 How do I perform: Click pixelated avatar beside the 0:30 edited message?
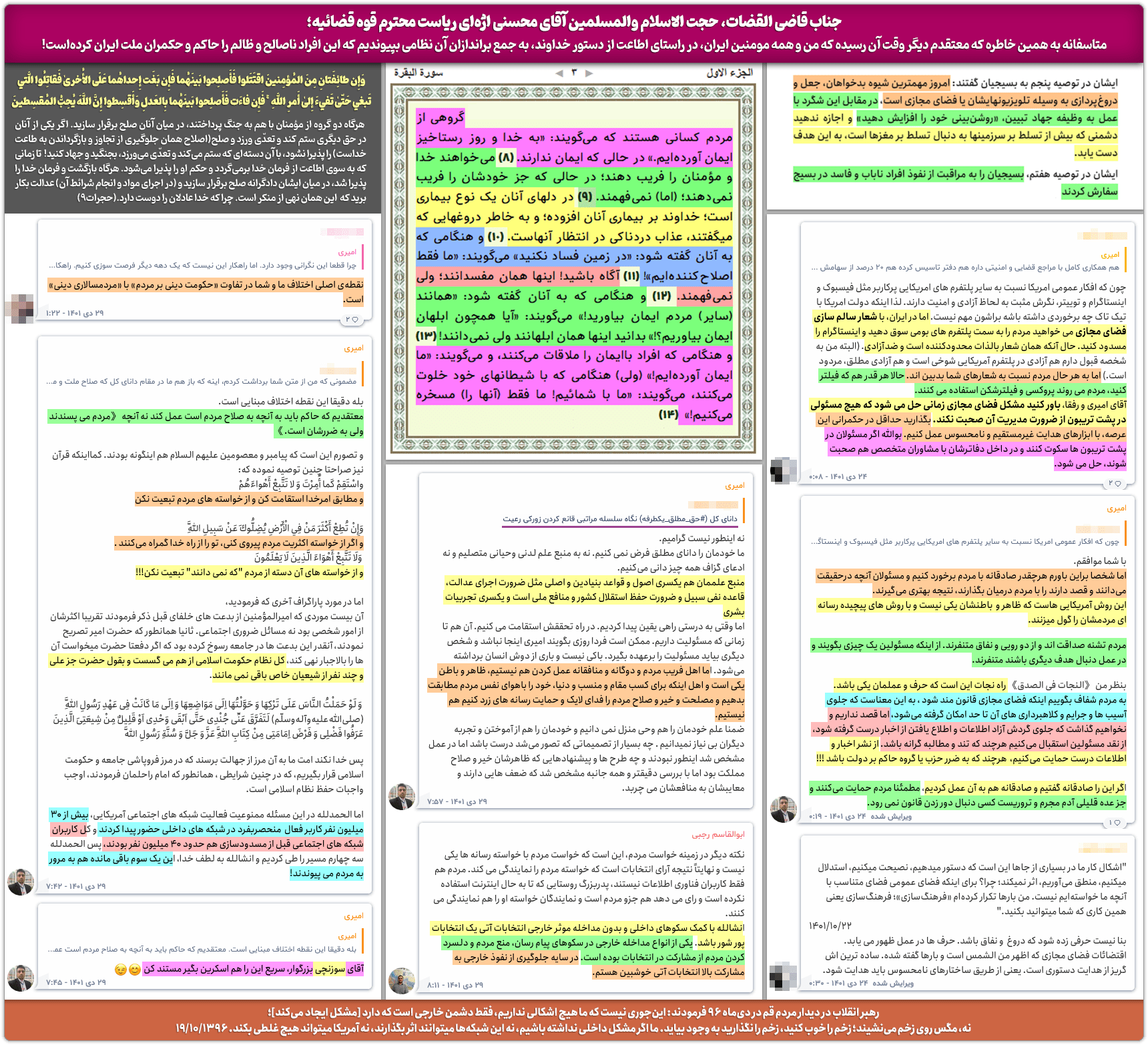784,977
